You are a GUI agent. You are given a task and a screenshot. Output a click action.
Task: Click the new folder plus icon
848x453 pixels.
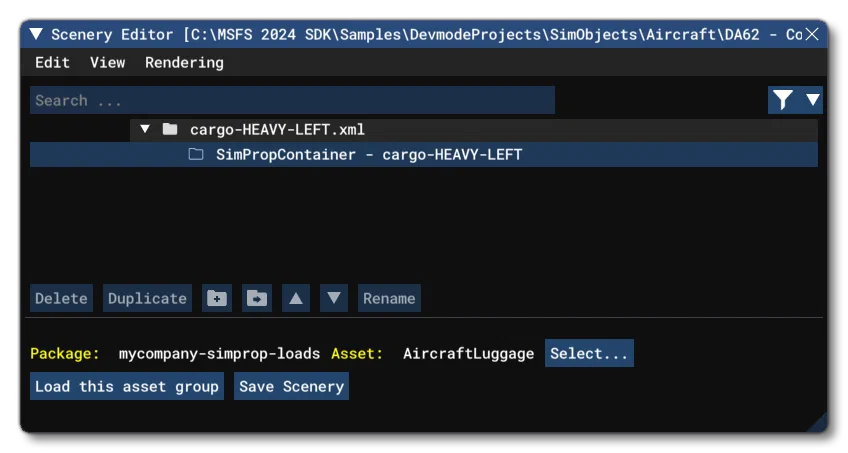pos(217,298)
